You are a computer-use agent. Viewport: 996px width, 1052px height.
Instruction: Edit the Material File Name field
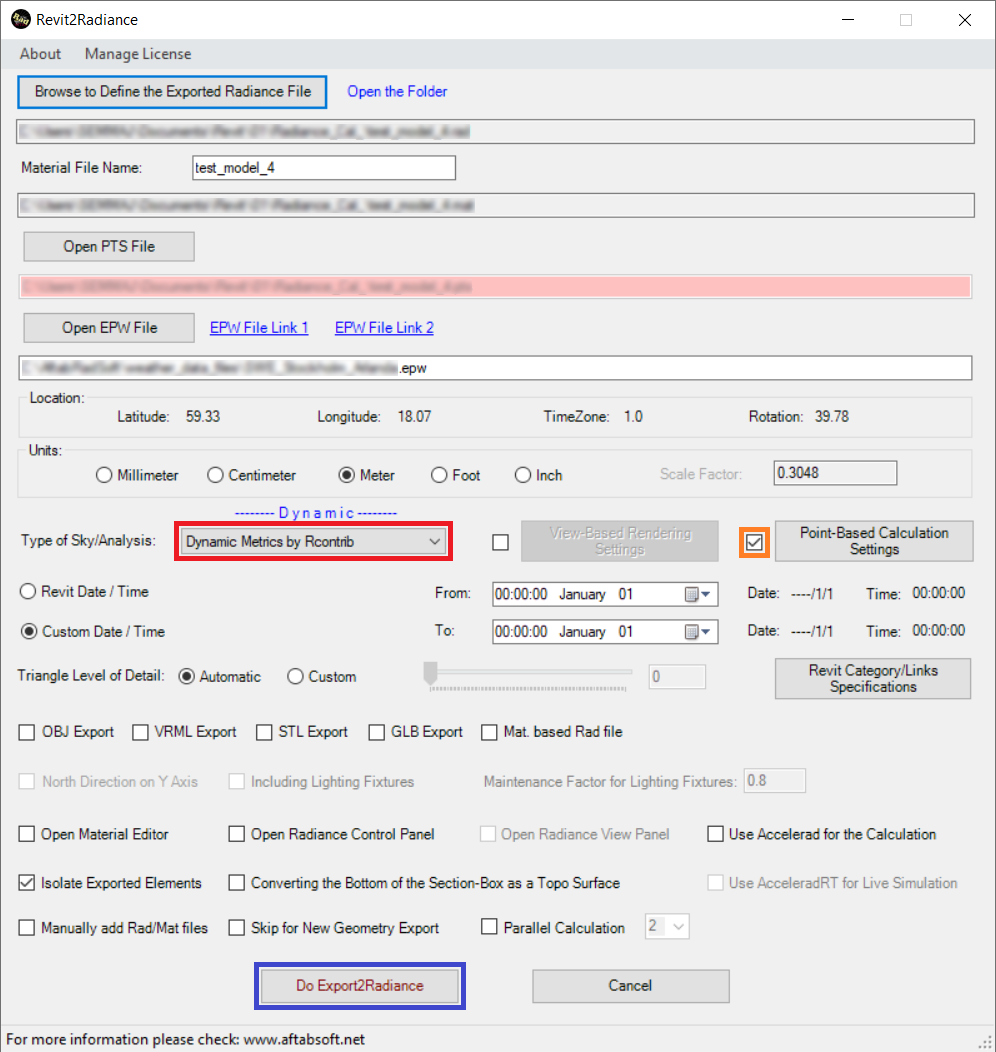point(324,168)
